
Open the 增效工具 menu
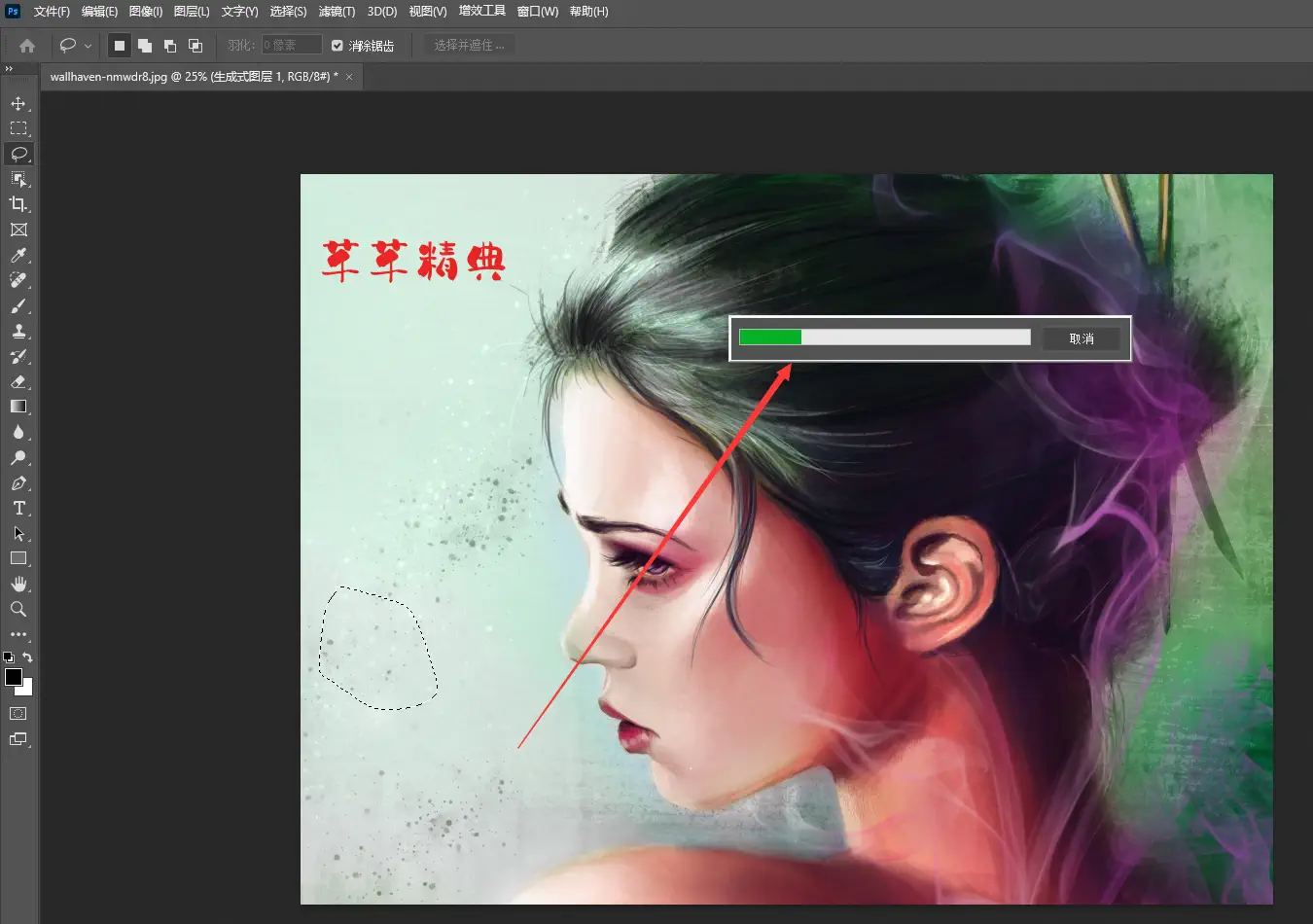tap(482, 12)
